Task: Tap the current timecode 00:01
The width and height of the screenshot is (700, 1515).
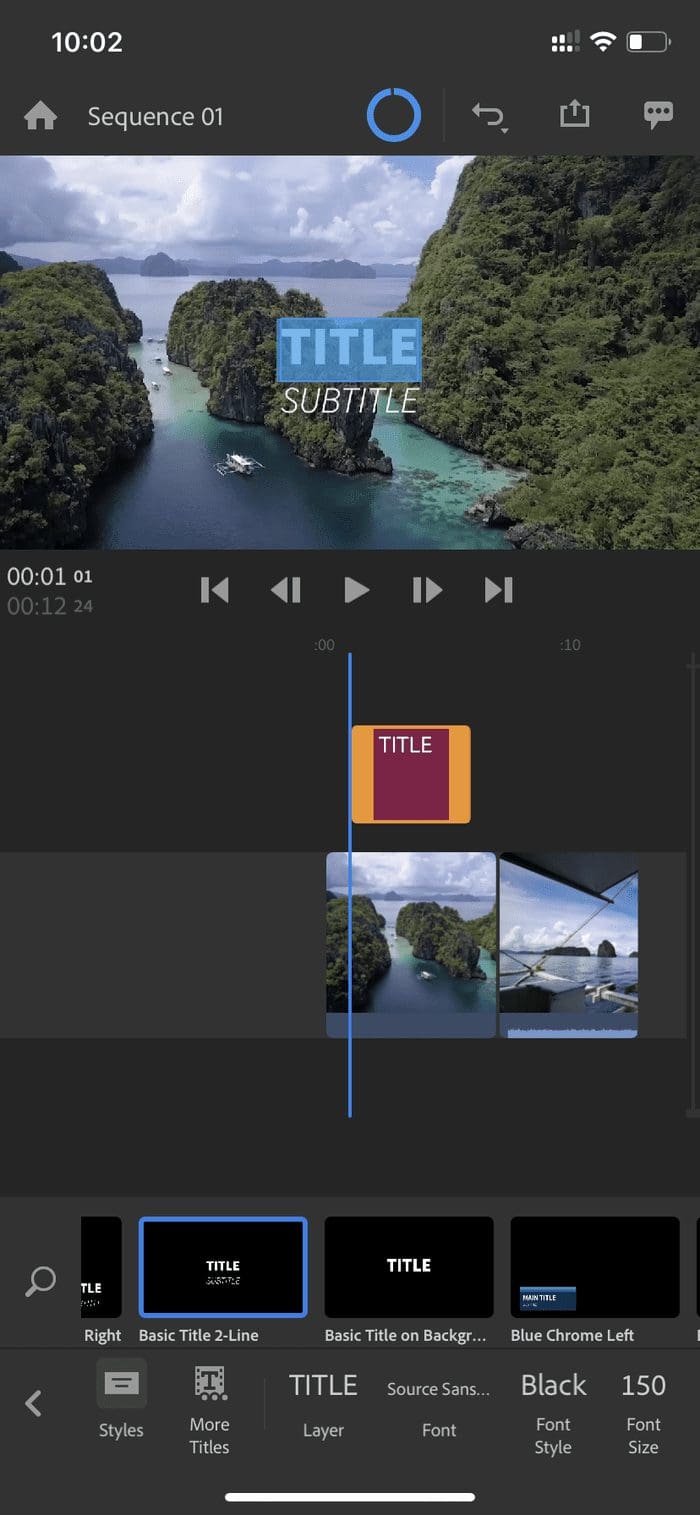Action: (x=49, y=577)
